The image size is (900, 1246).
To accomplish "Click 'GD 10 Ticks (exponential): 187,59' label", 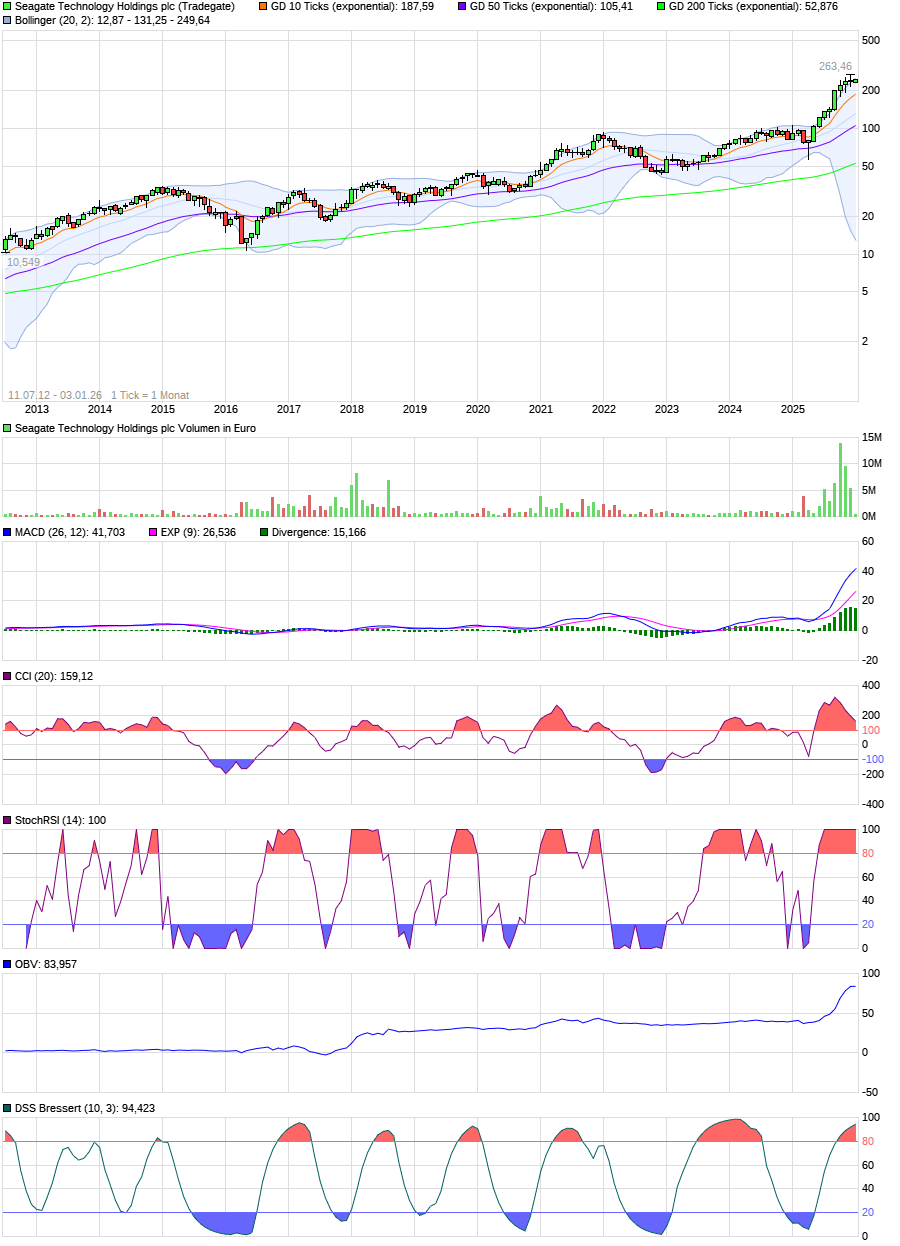I will coord(352,6).
